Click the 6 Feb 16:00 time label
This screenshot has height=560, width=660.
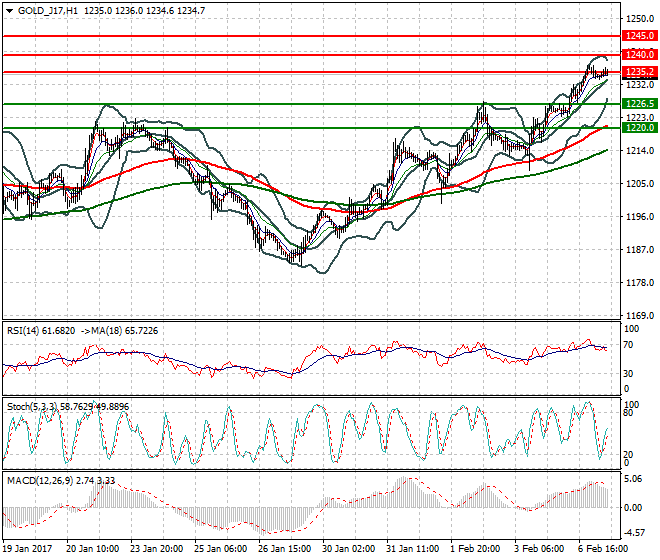tap(603, 549)
